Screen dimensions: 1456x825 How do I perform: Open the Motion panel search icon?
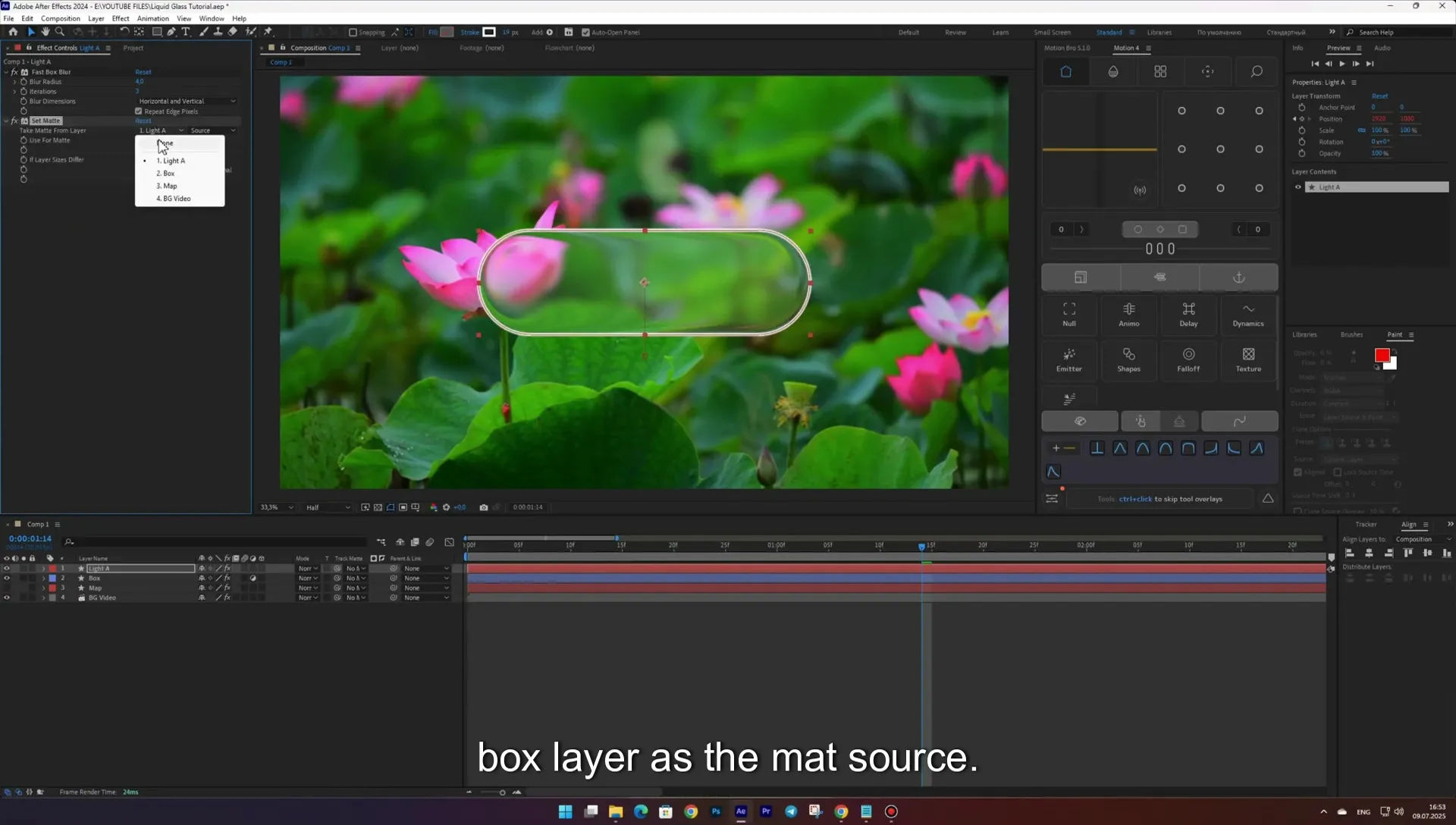(x=1257, y=71)
